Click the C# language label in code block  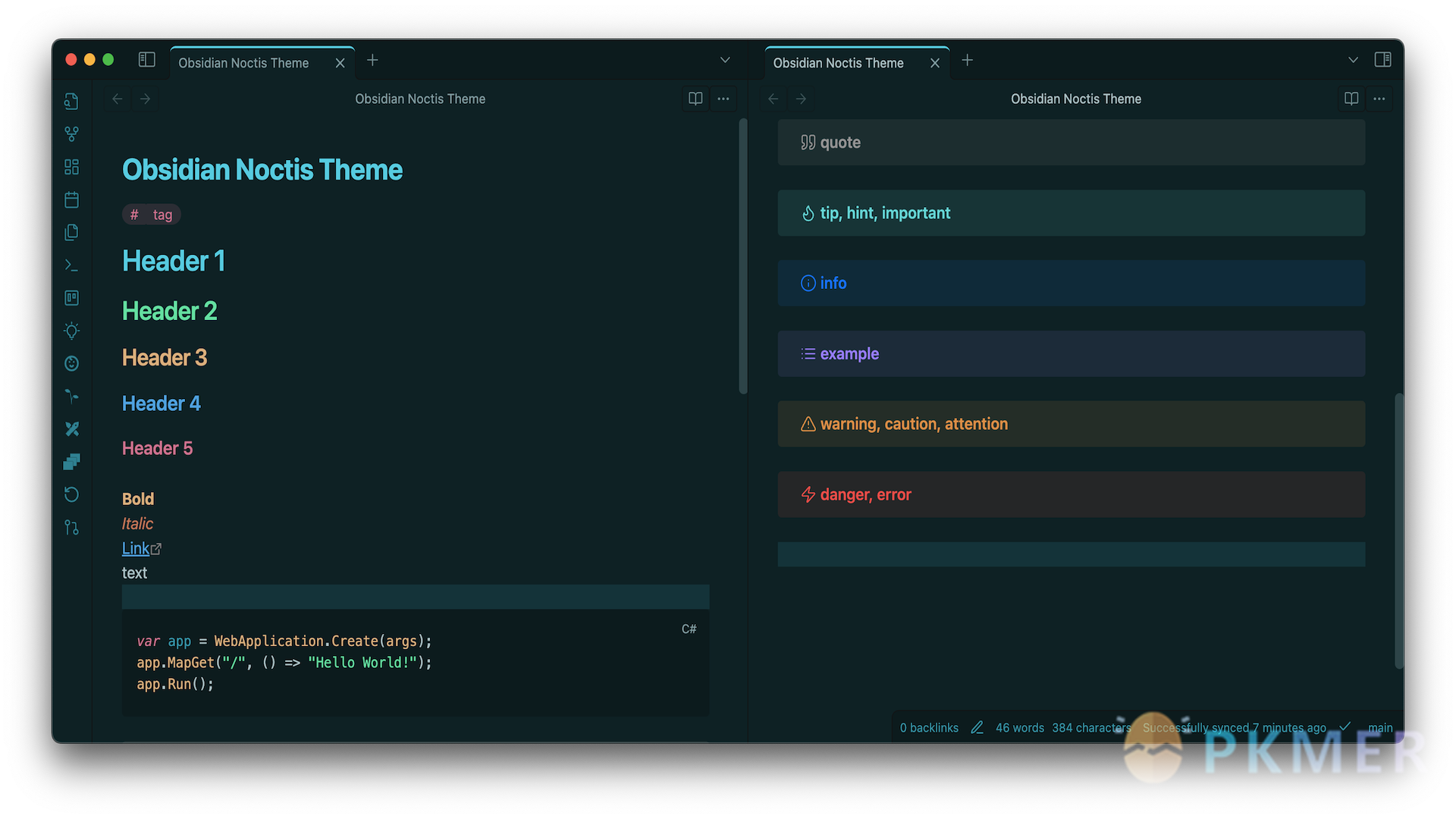click(x=689, y=629)
